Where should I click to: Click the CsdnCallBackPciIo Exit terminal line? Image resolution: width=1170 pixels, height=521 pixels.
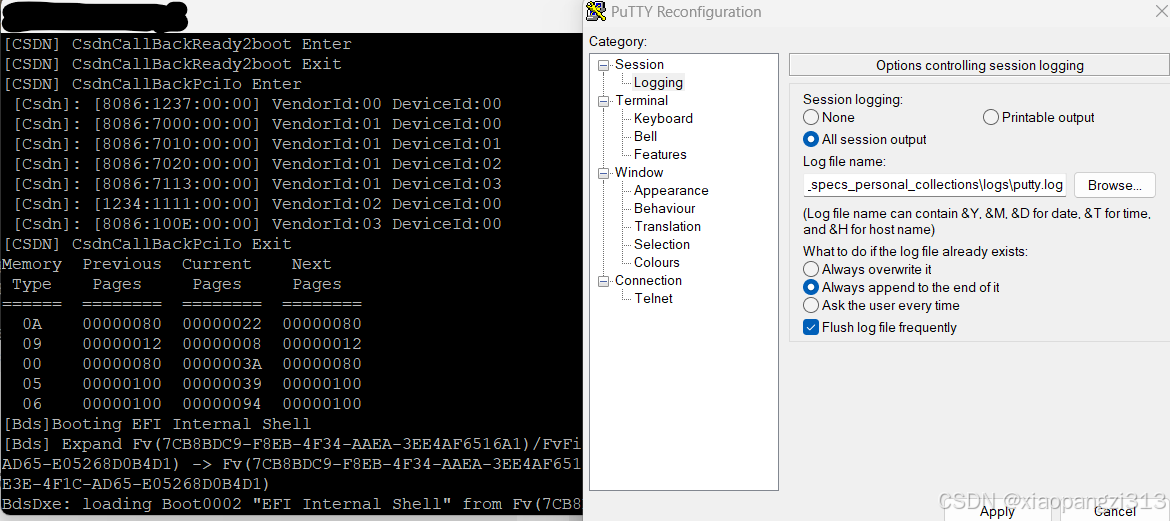tap(148, 244)
